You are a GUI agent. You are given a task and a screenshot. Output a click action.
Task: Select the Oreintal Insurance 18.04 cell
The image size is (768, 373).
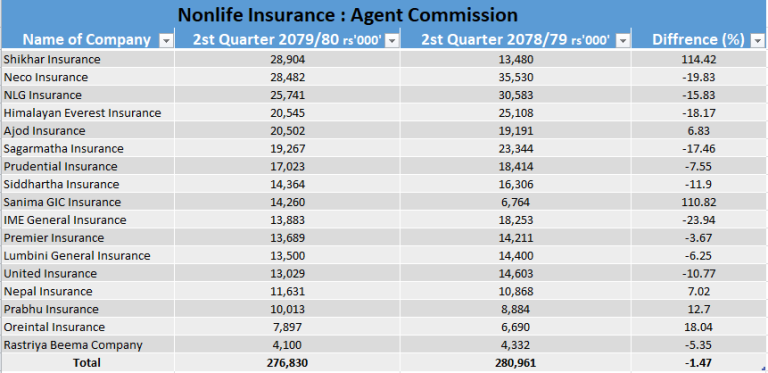[699, 327]
